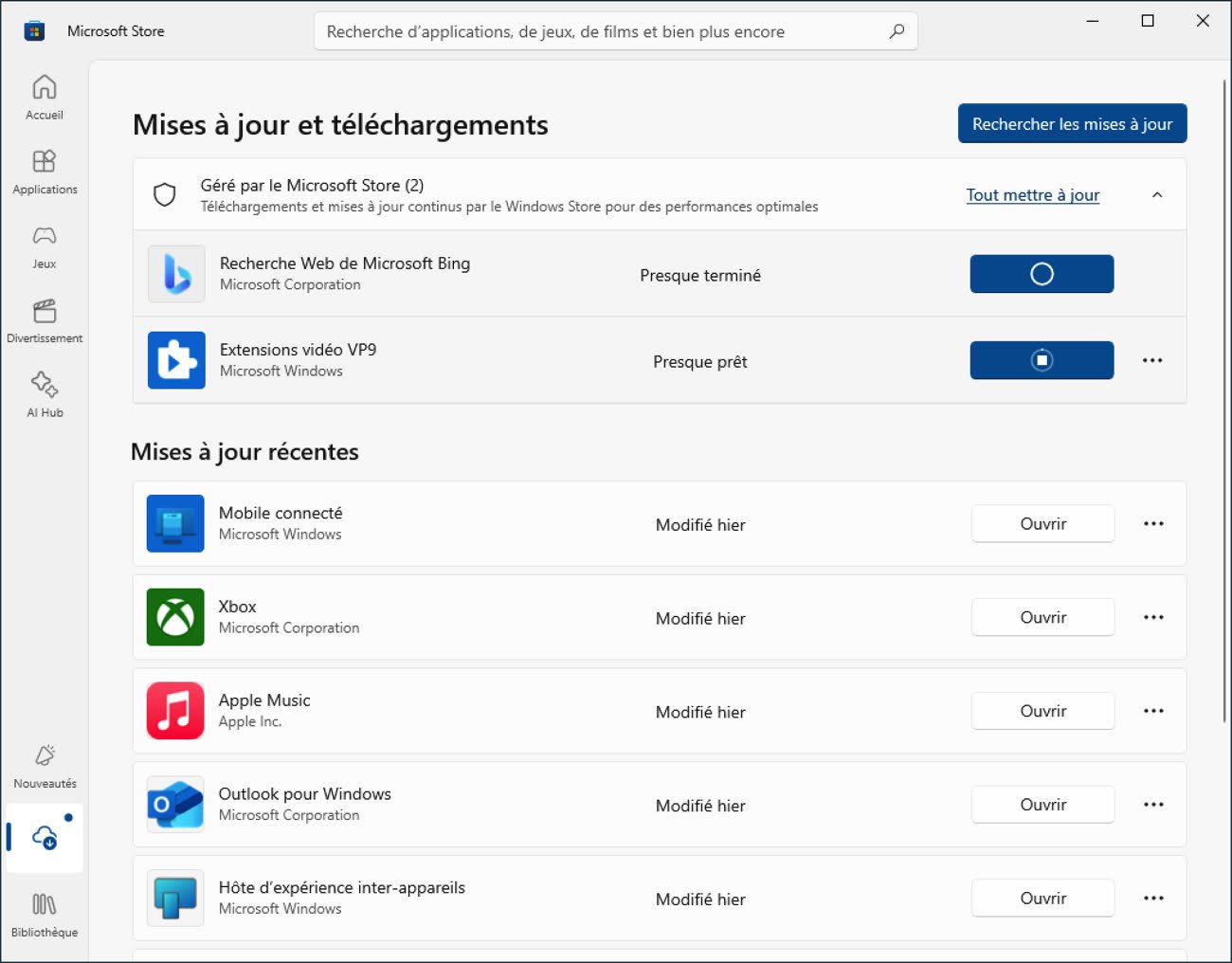Click Rechercher les mises à jour button
Image resolution: width=1232 pixels, height=963 pixels.
(x=1072, y=123)
